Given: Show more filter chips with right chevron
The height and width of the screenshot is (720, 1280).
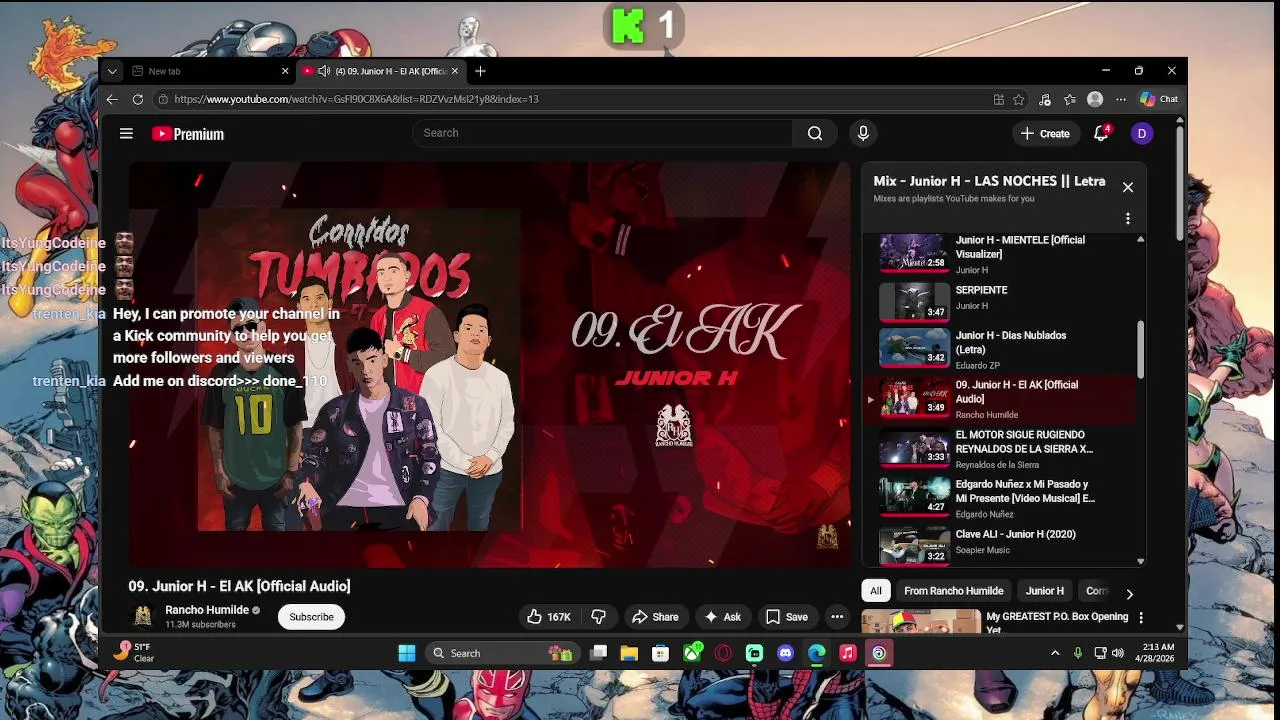Looking at the screenshot, I should point(1130,593).
